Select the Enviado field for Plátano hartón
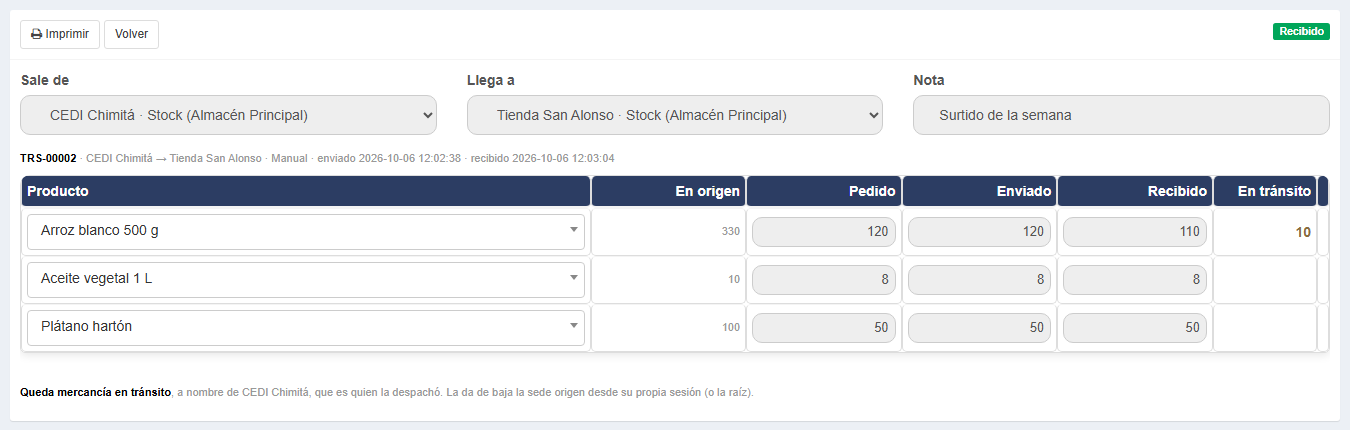 click(979, 327)
